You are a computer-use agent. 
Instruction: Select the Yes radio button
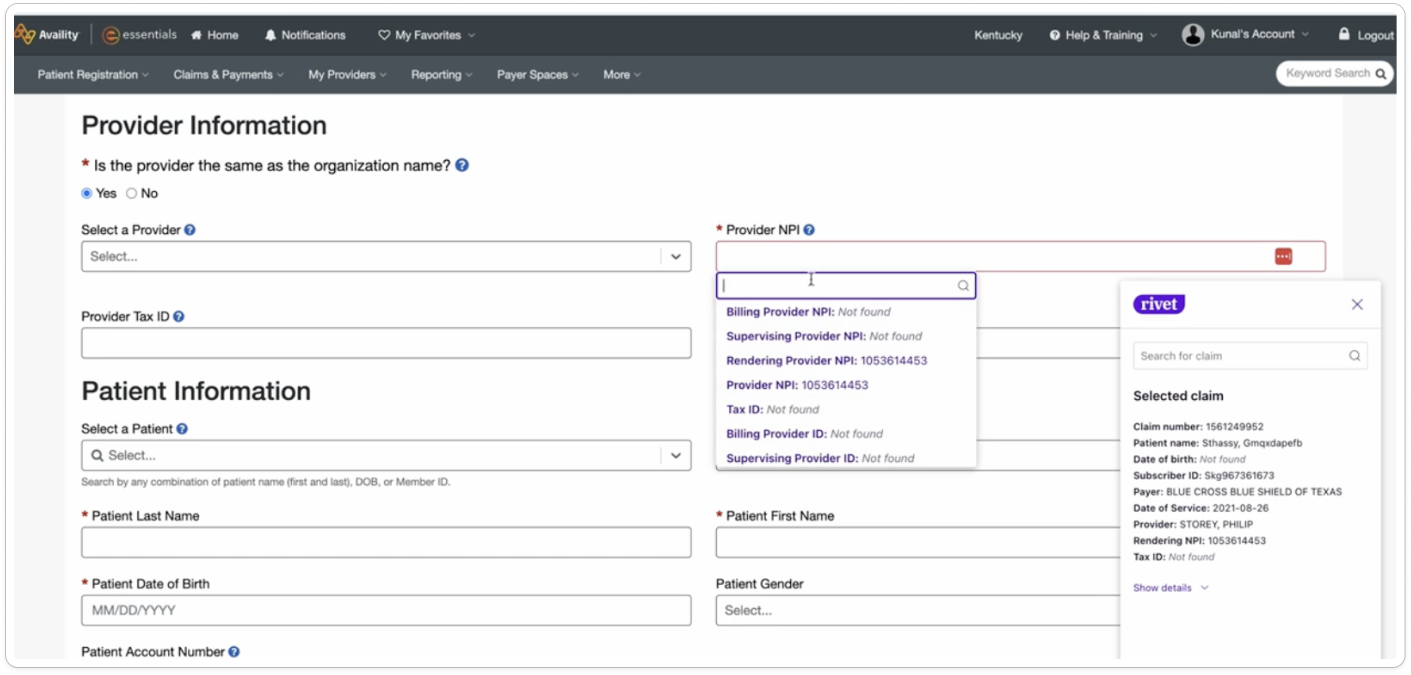point(87,194)
